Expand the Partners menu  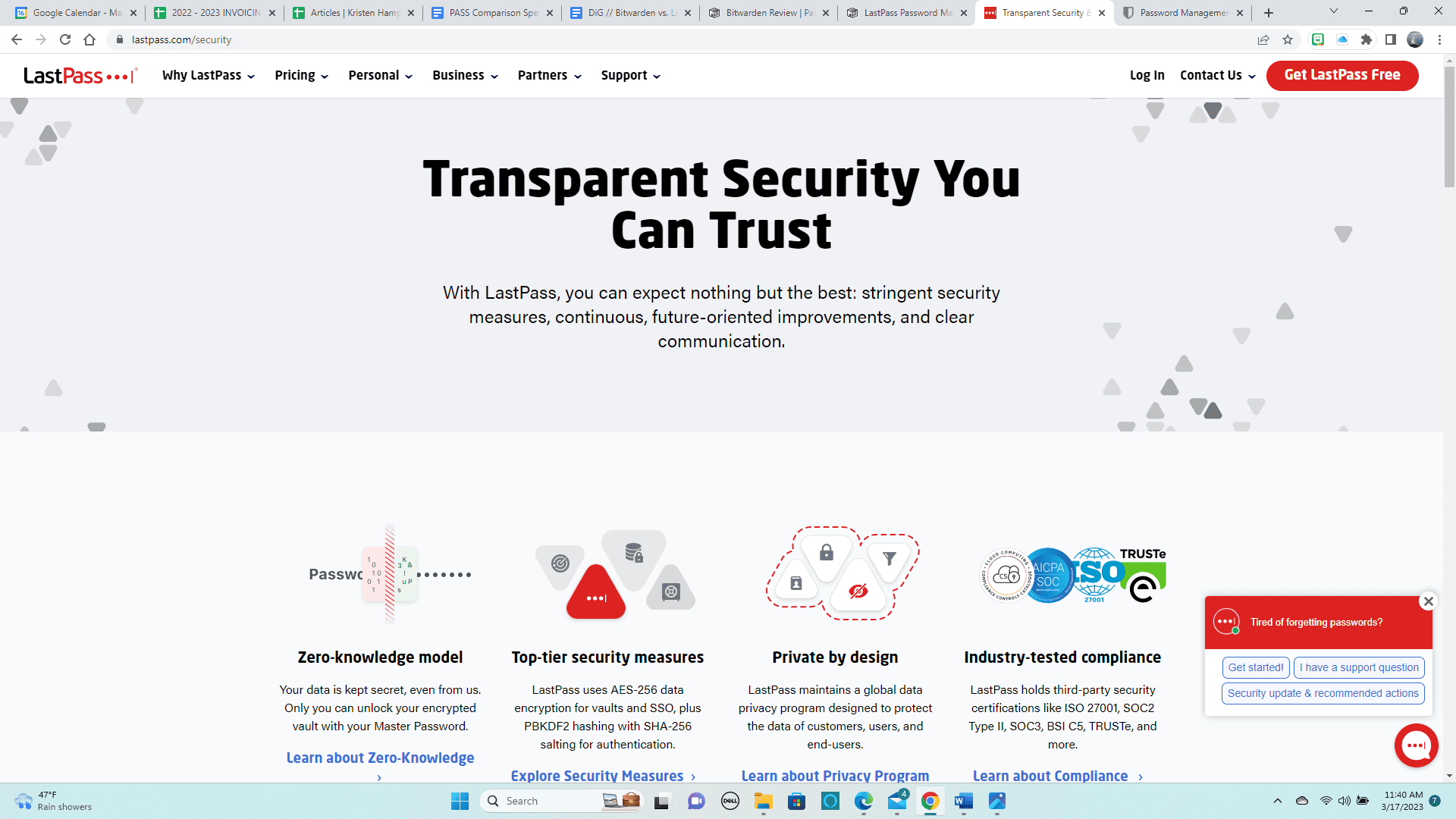click(x=549, y=75)
